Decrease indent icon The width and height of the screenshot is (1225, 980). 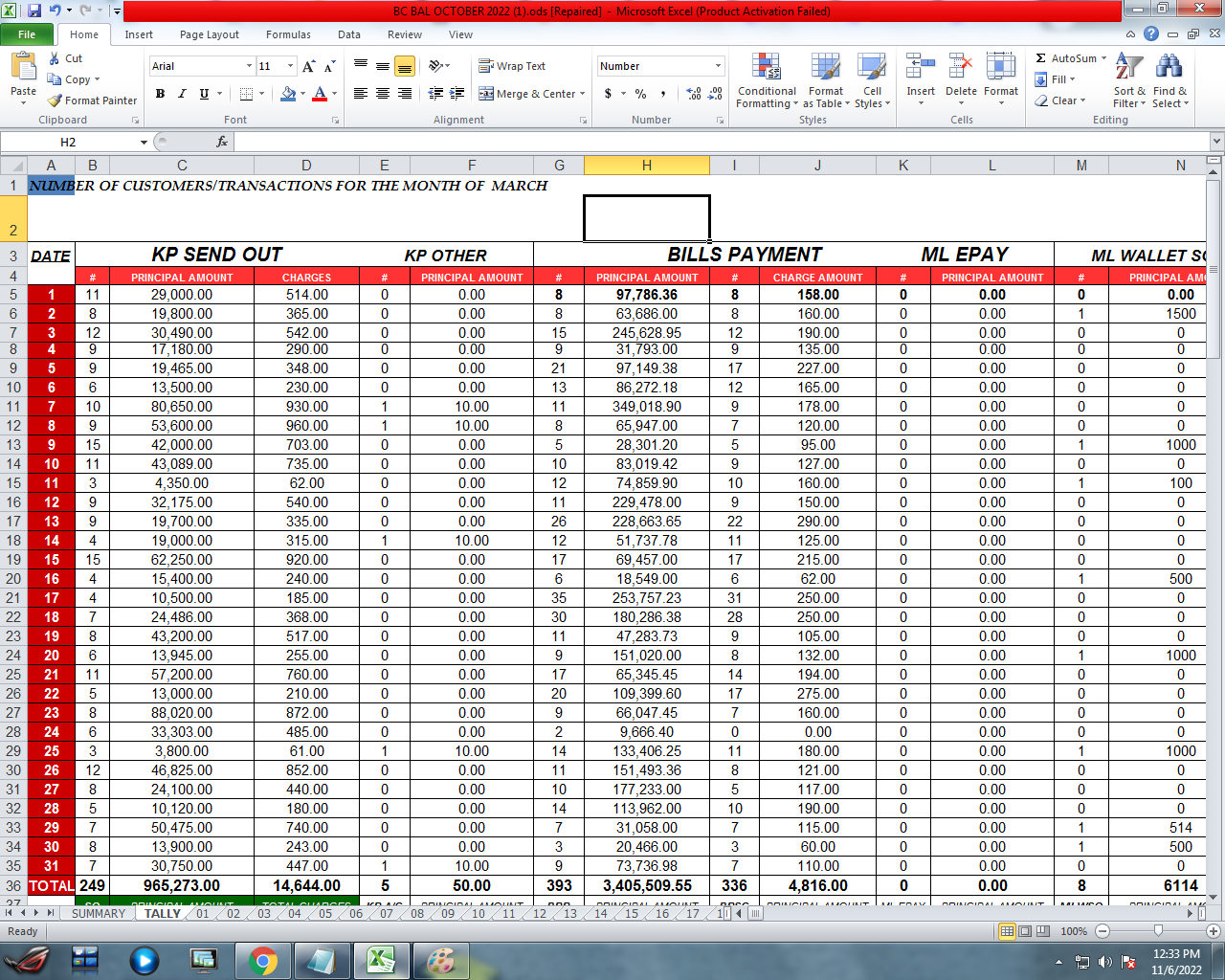[x=435, y=93]
